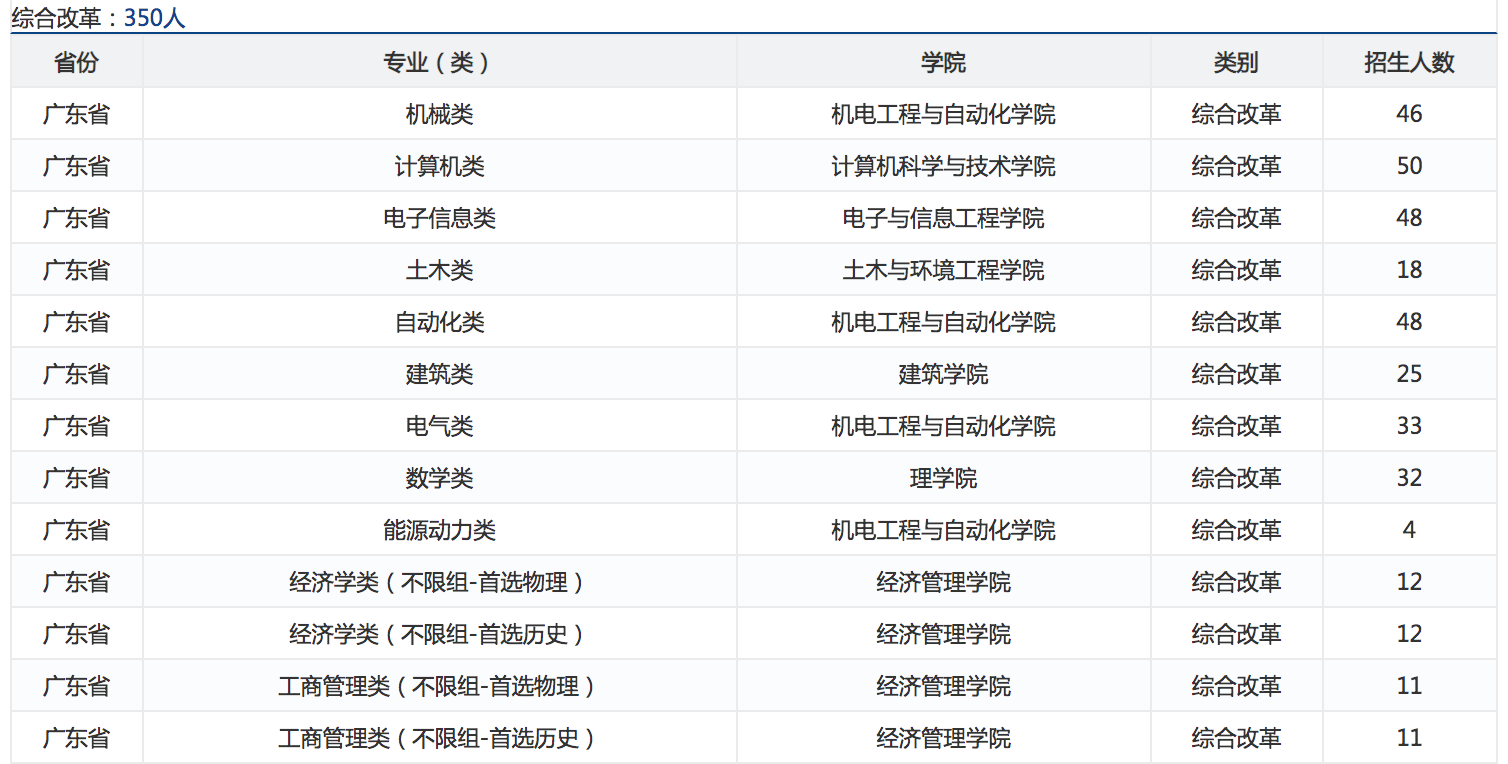Click 经济学类（不限组-首选物理） cell
Viewport: 1508px width, 764px height.
tap(439, 582)
